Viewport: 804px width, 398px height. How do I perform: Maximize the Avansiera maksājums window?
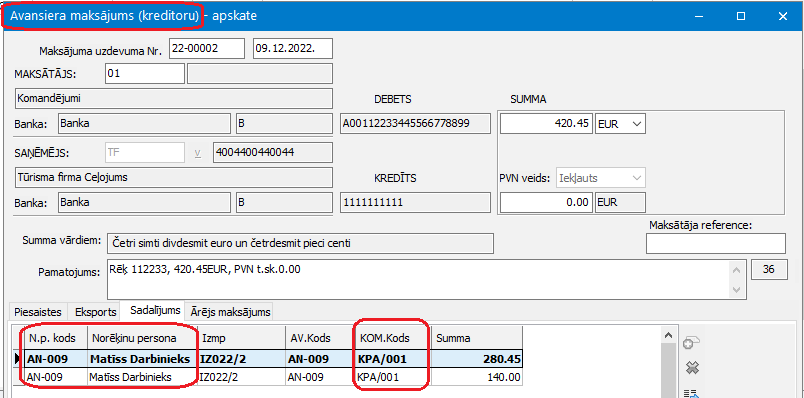[x=741, y=16]
